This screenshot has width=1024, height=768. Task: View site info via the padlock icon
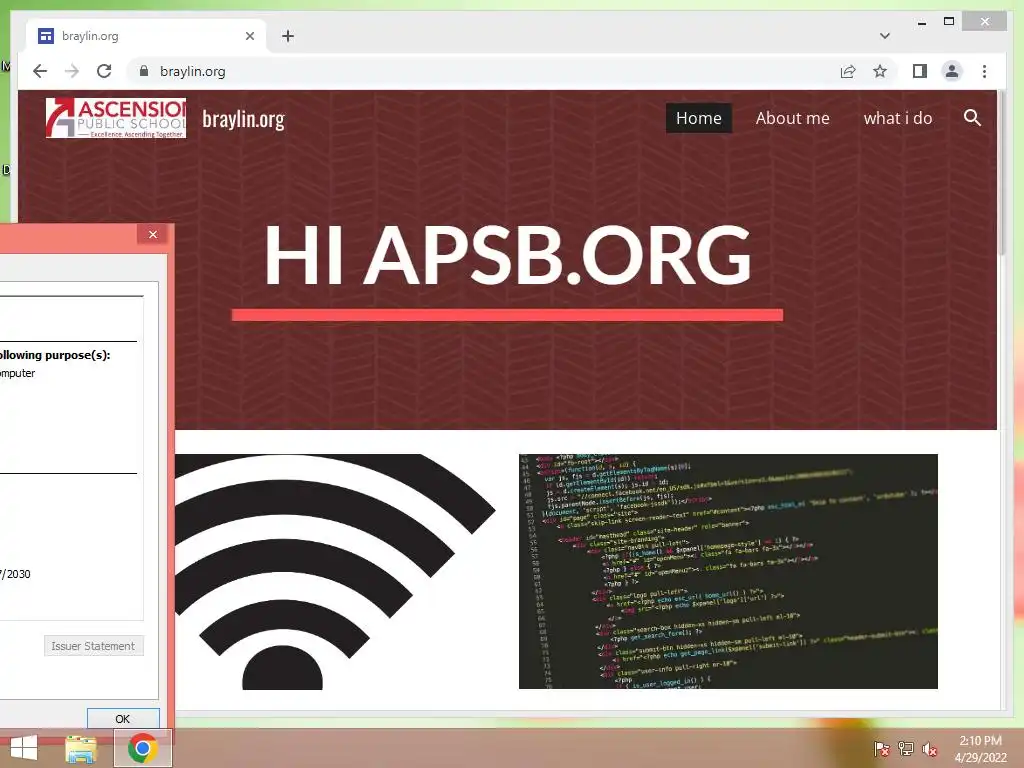[x=144, y=71]
